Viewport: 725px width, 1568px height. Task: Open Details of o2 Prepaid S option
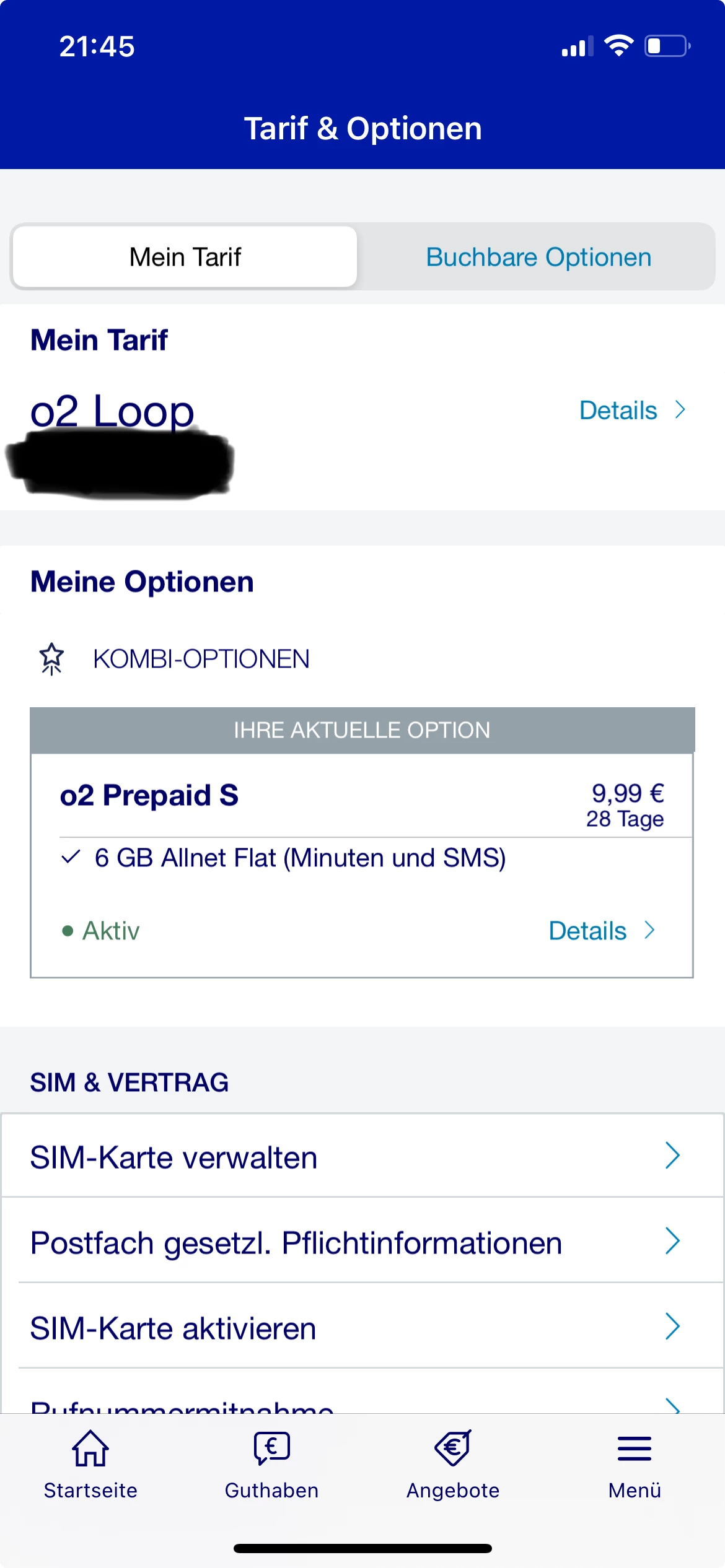[x=601, y=931]
